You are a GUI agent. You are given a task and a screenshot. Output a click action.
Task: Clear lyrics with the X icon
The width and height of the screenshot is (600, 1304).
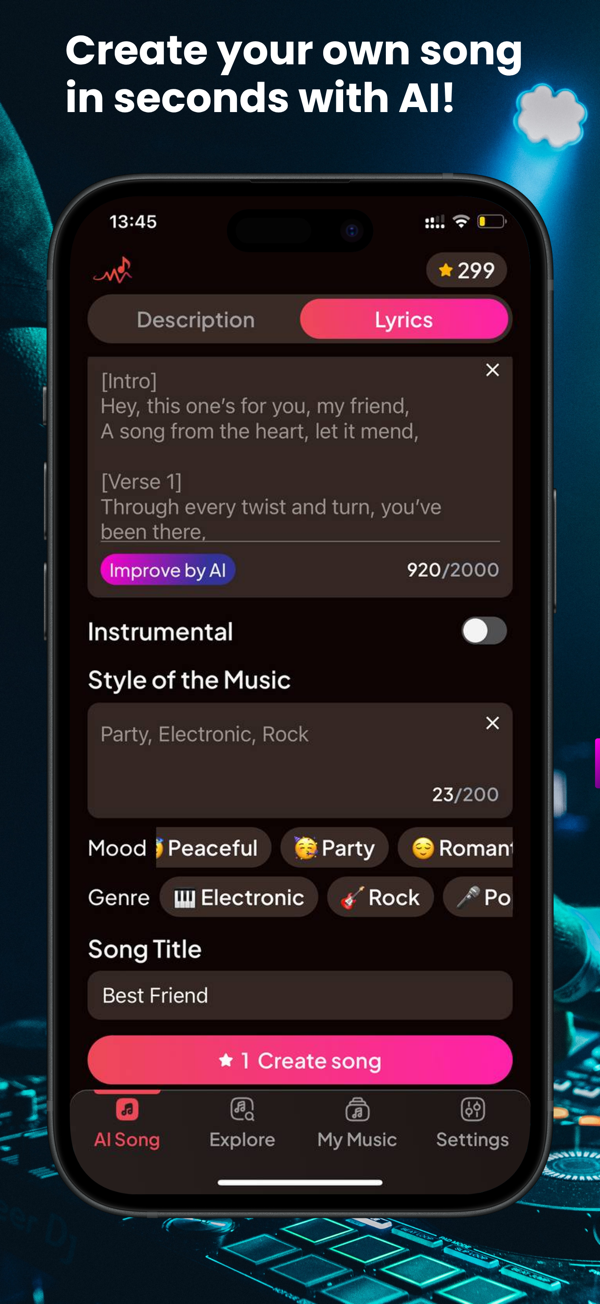pyautogui.click(x=492, y=370)
